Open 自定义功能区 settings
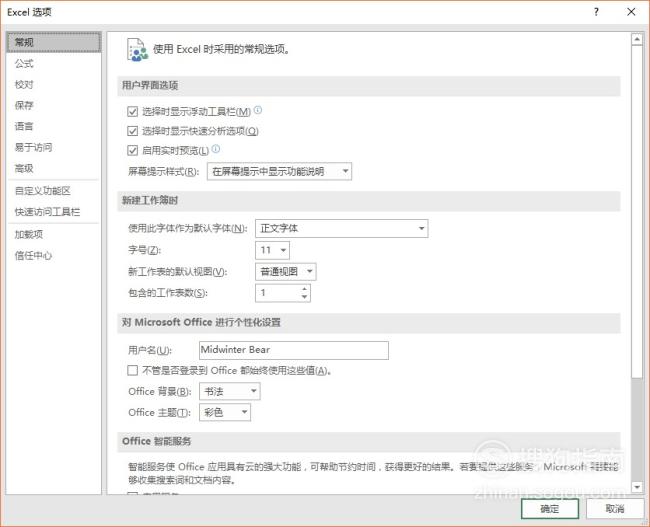Viewport: 650px width, 527px height. (x=54, y=191)
